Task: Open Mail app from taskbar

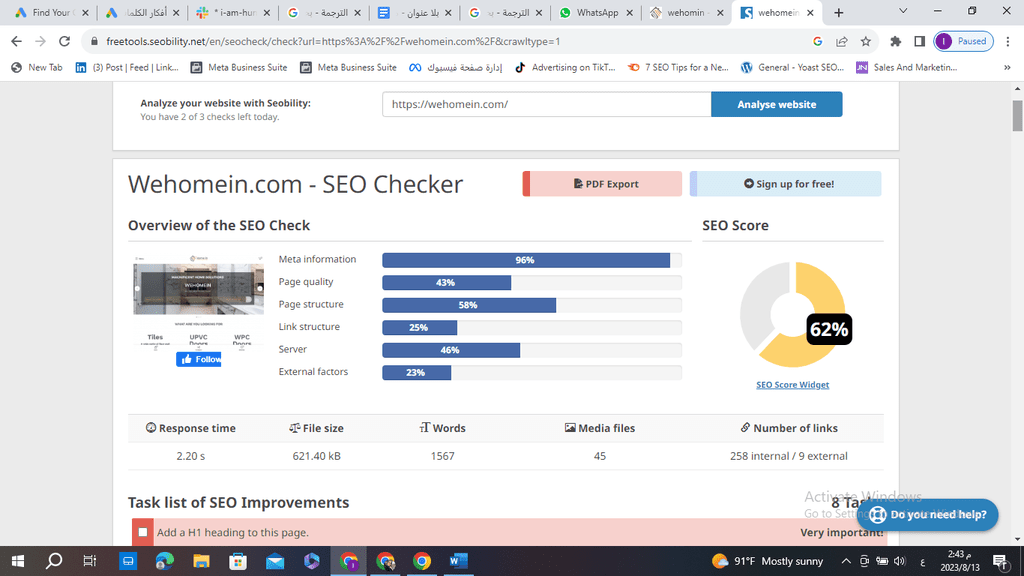Action: pos(275,561)
